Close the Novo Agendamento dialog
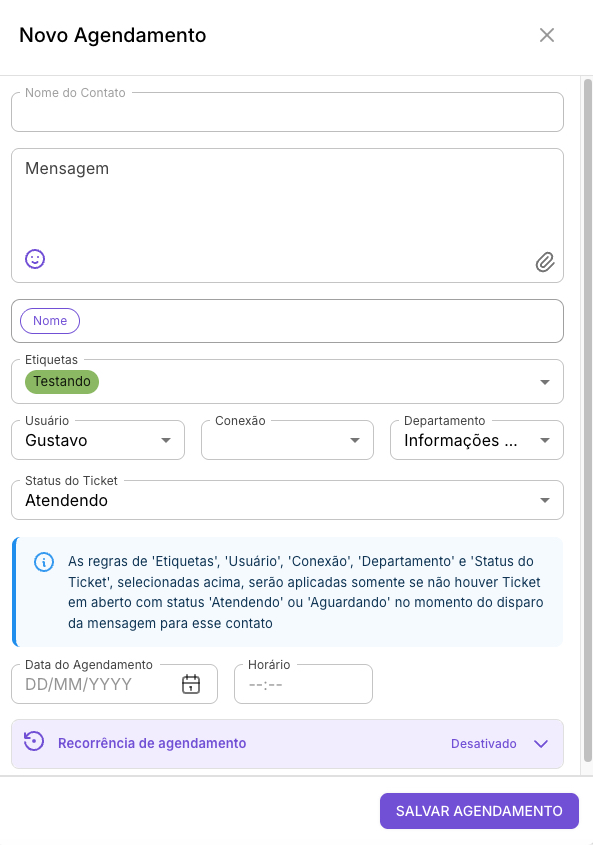593x845 pixels. (x=547, y=34)
